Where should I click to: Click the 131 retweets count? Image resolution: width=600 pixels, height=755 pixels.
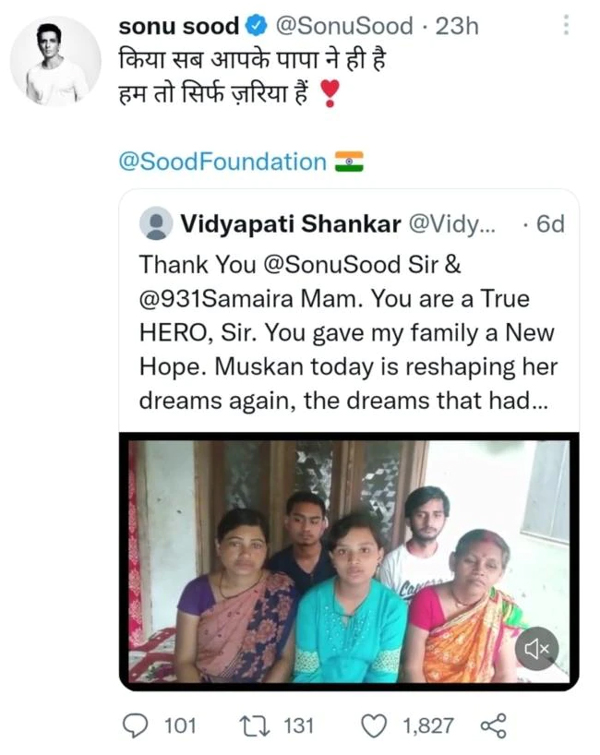pos(298,724)
